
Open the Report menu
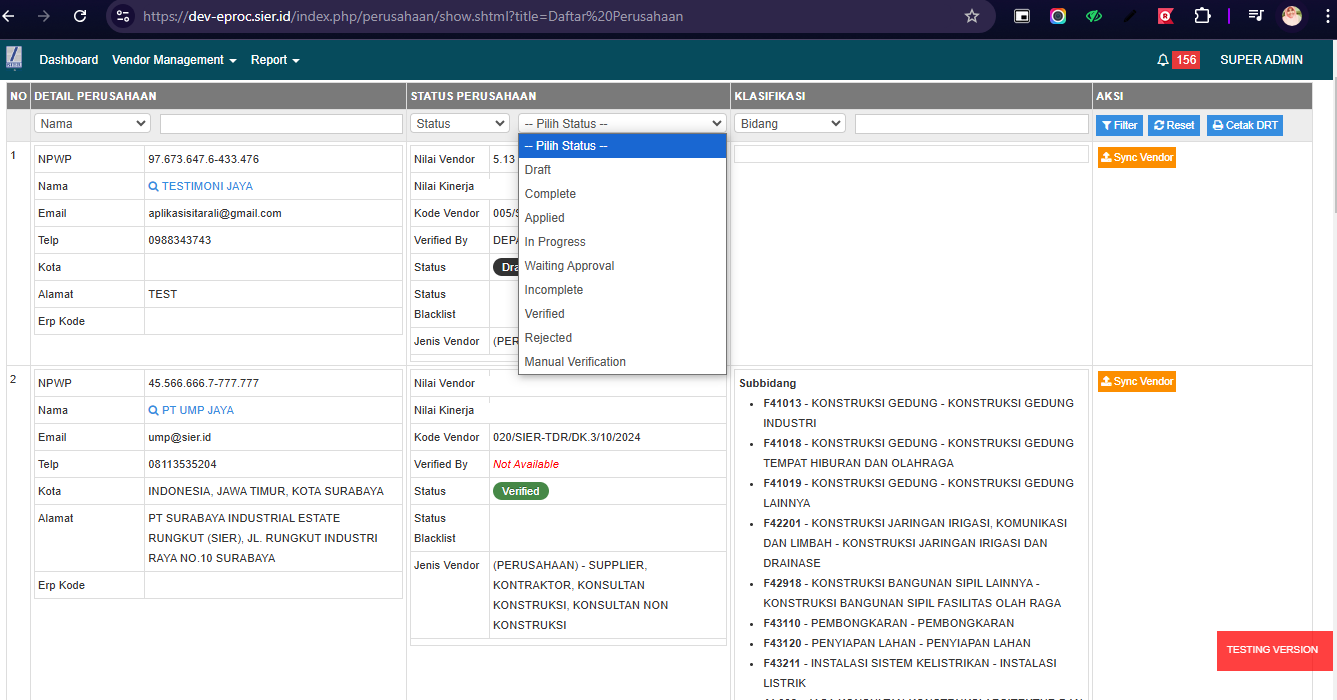pyautogui.click(x=275, y=60)
